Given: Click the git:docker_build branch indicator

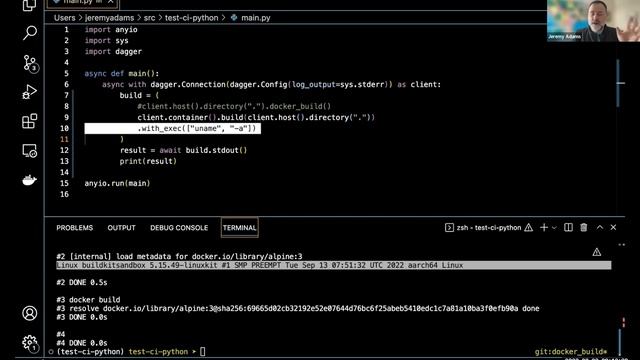Looking at the screenshot, I should pos(571,351).
